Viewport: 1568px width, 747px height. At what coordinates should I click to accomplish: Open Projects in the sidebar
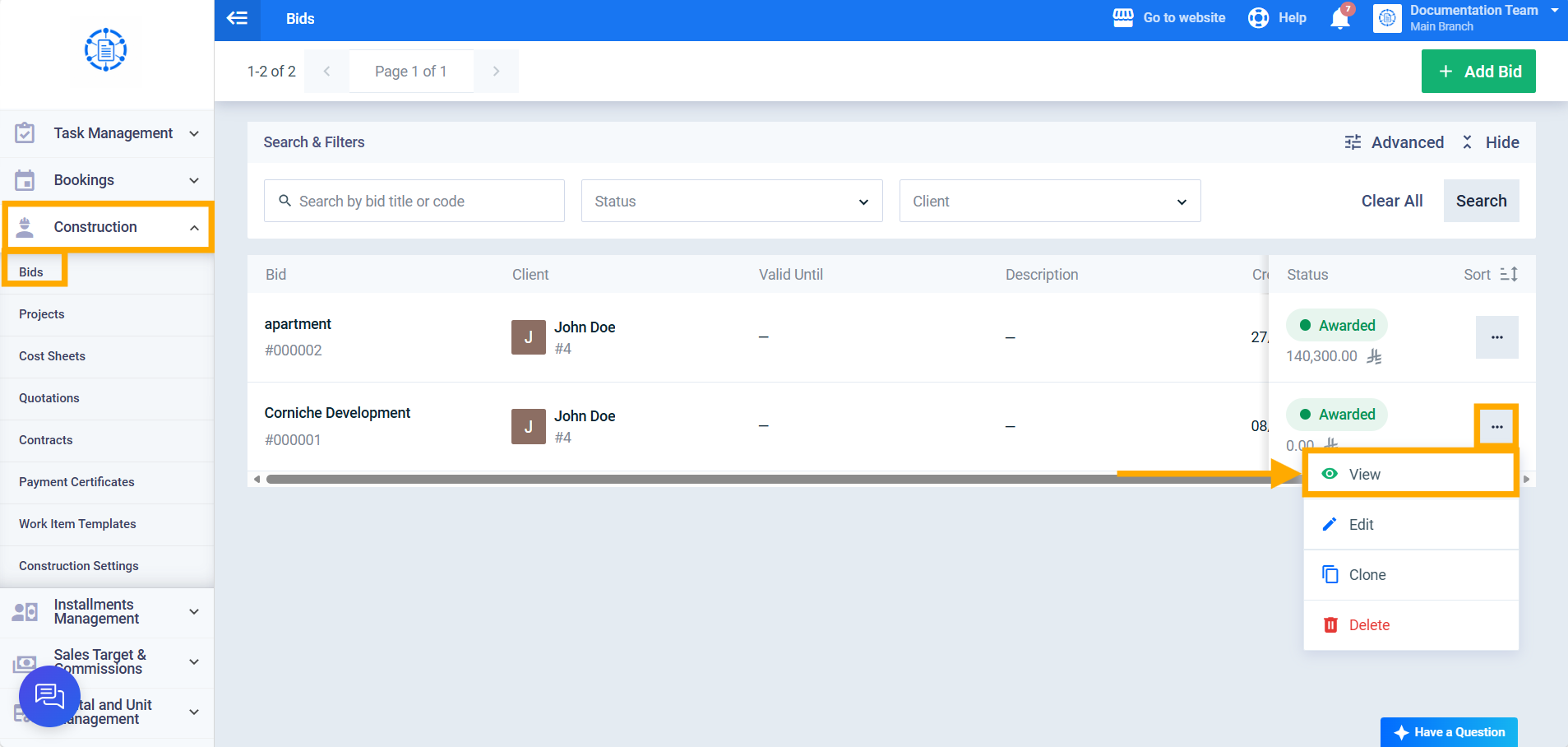107,314
